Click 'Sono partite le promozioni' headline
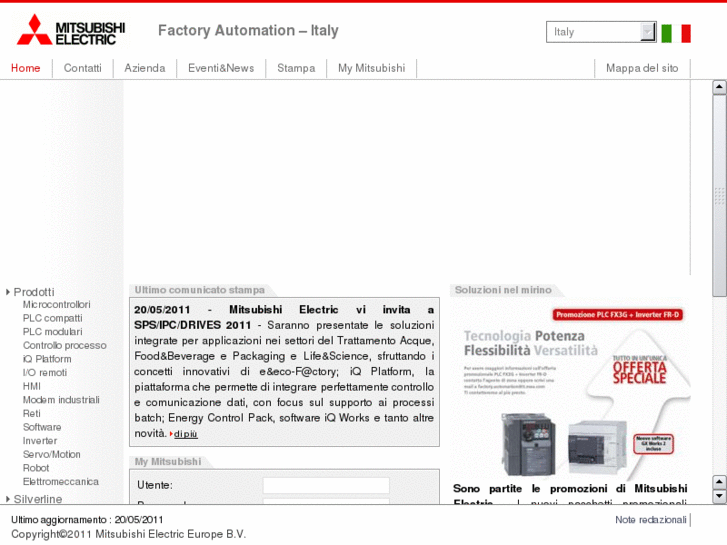The width and height of the screenshot is (727, 545). (x=570, y=488)
